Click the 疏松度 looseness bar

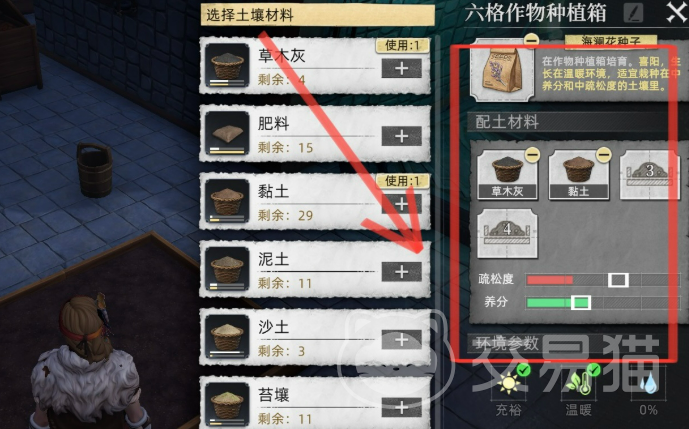(603, 280)
